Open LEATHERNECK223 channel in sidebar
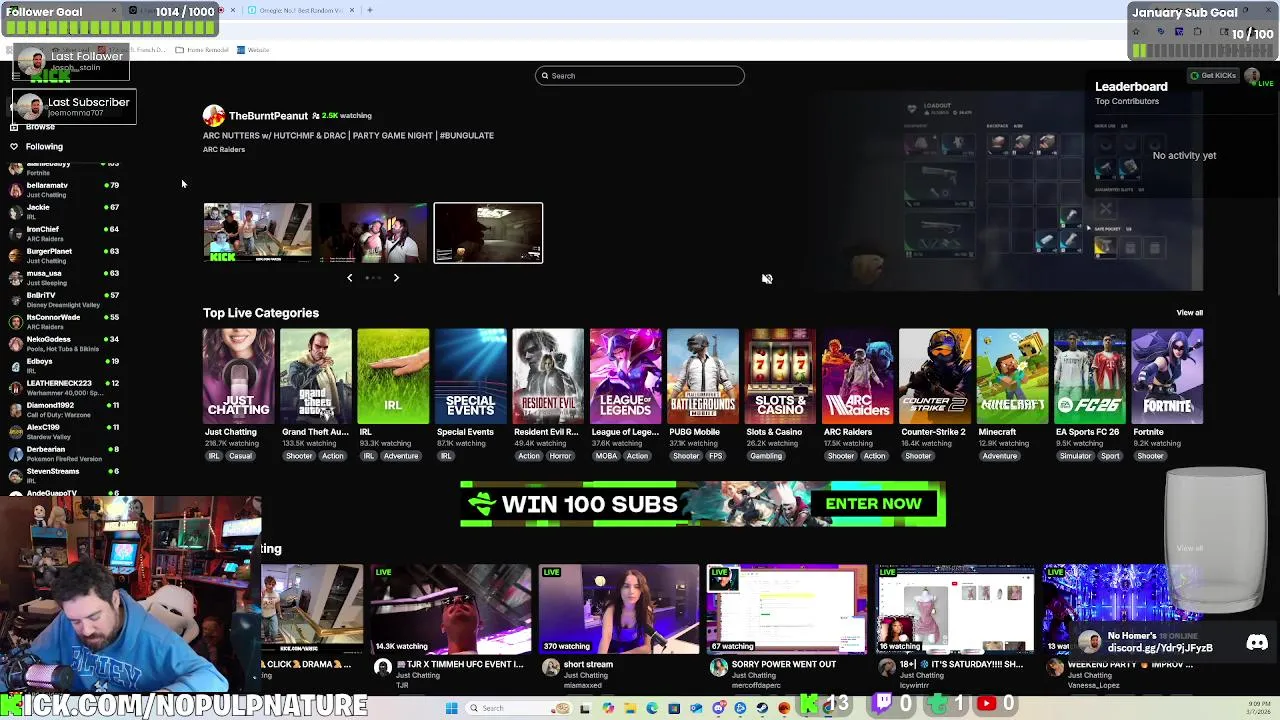Image resolution: width=1280 pixels, height=720 pixels. [65, 388]
